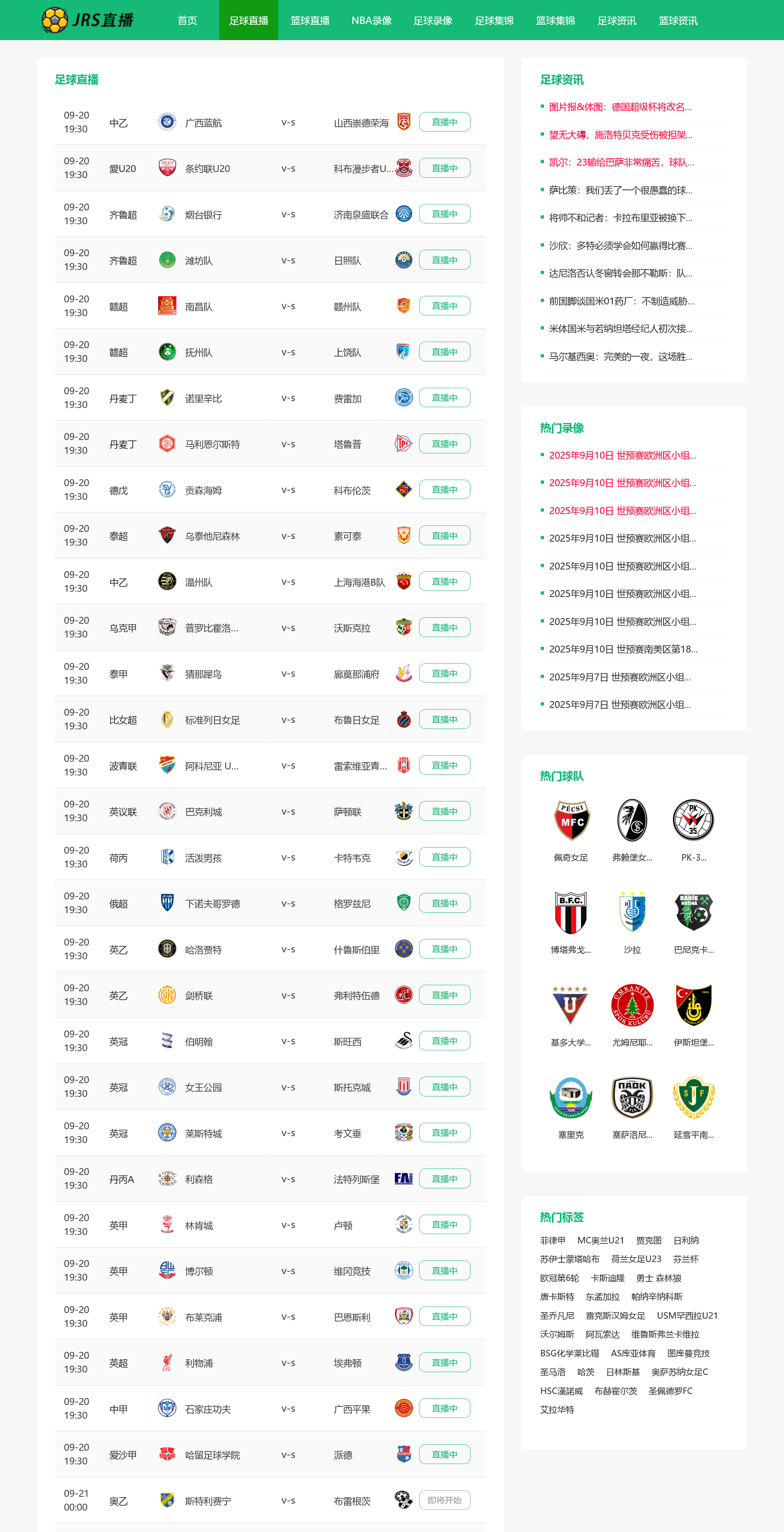Select the 尤姆尼耶 red tree club badge
784x1532 pixels.
632,1005
